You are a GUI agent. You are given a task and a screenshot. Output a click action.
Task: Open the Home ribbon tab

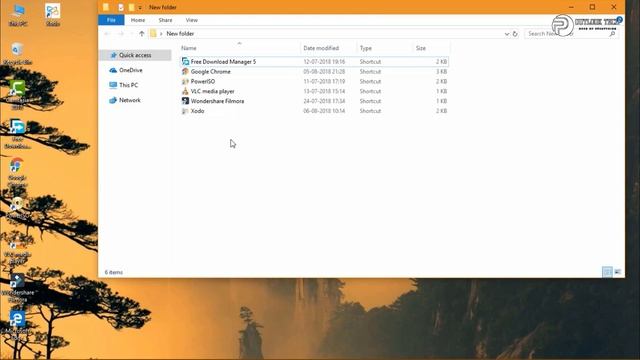click(x=138, y=20)
